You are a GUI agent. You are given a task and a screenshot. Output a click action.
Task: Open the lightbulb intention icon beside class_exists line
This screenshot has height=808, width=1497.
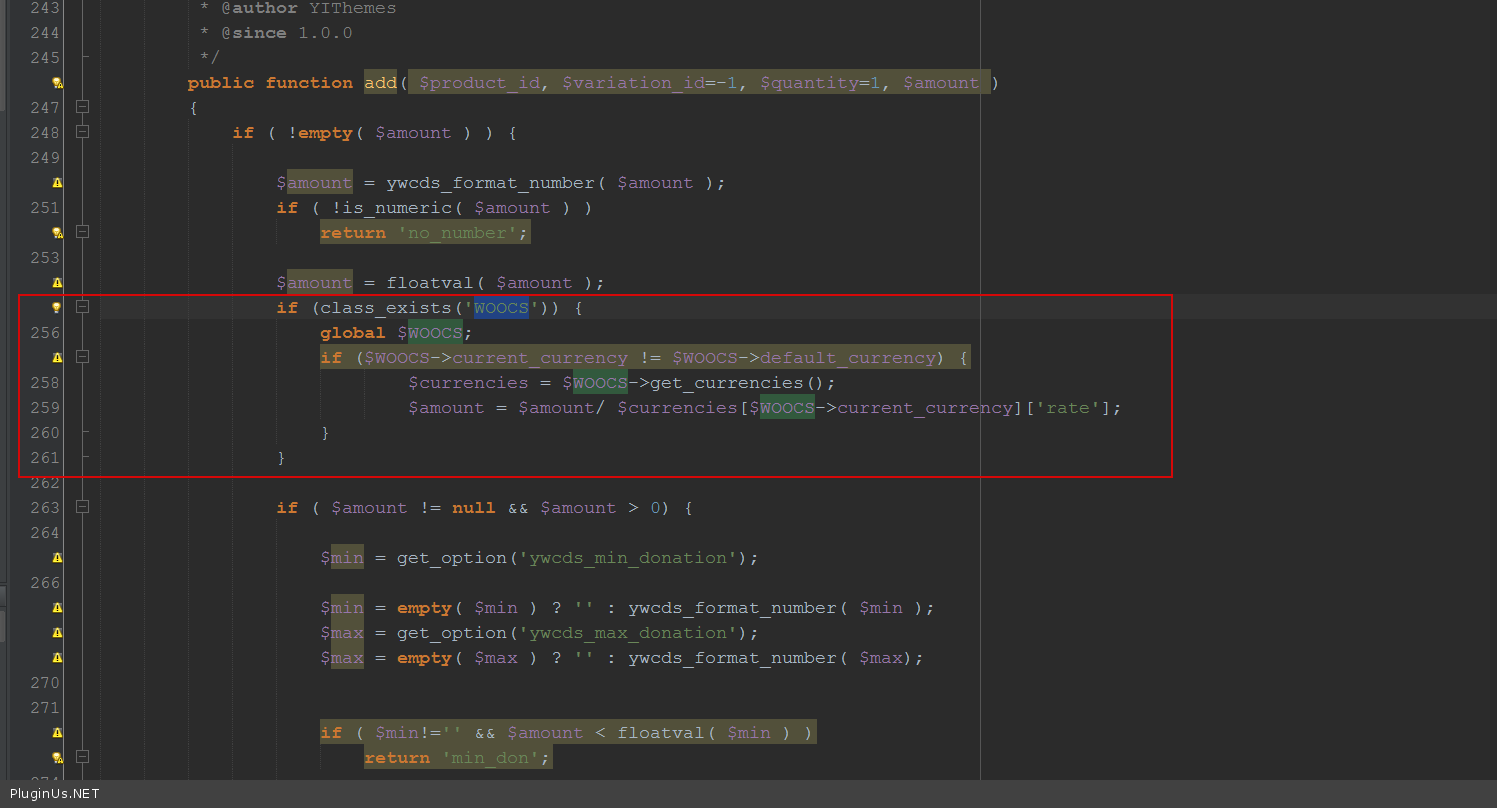point(57,308)
